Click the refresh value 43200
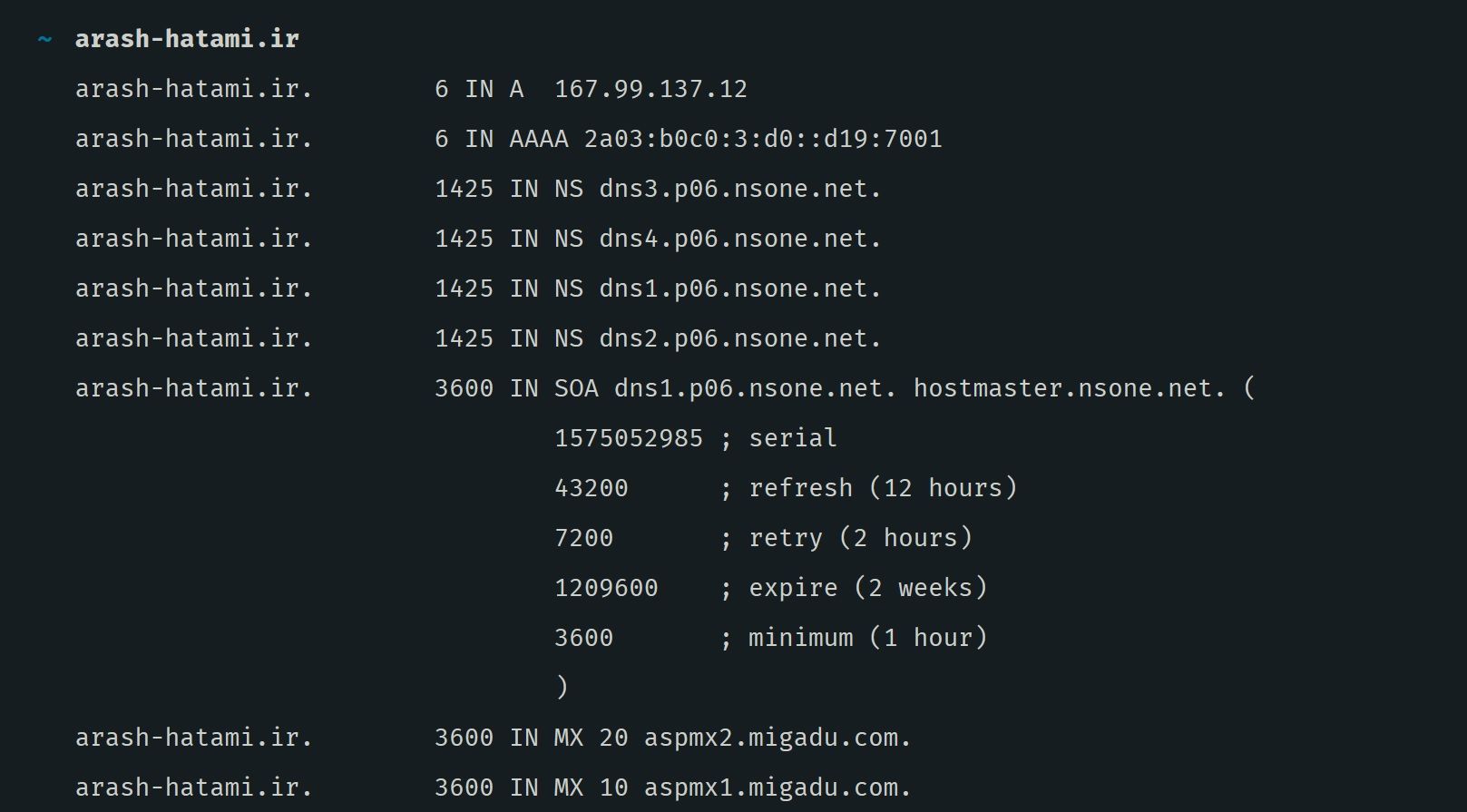This screenshot has width=1467, height=812. [x=592, y=488]
